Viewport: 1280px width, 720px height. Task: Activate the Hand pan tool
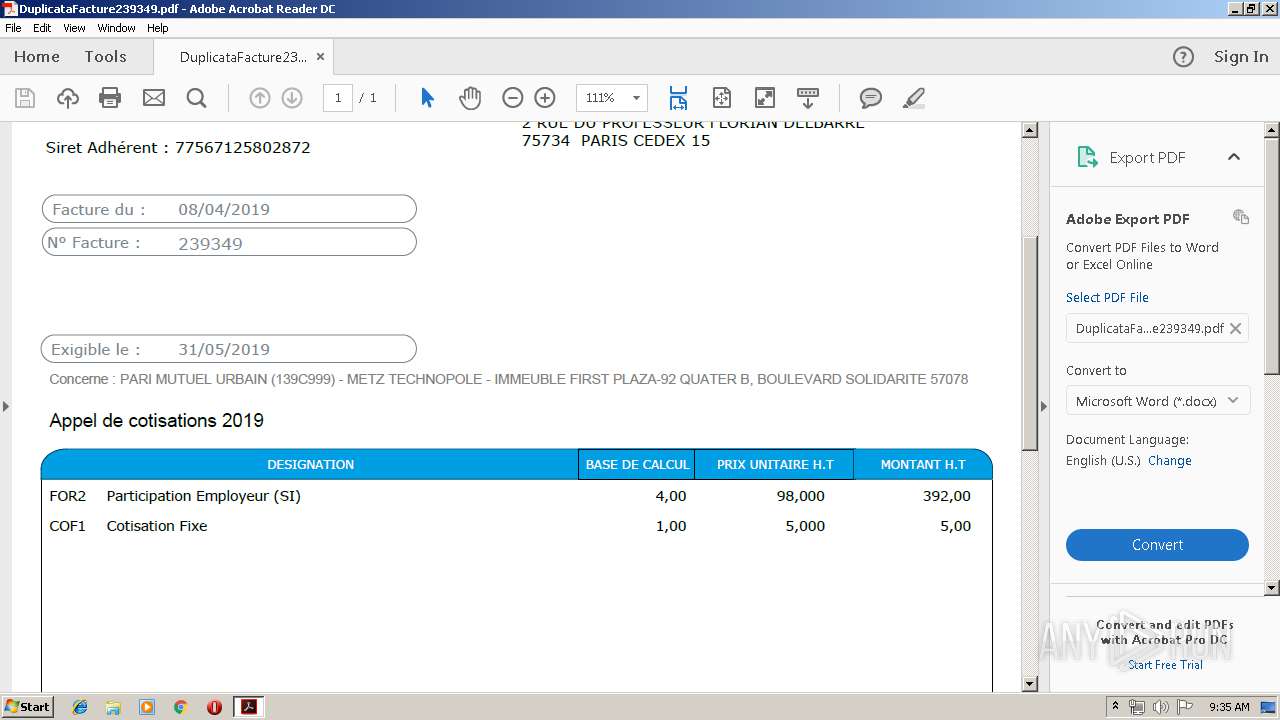click(470, 98)
